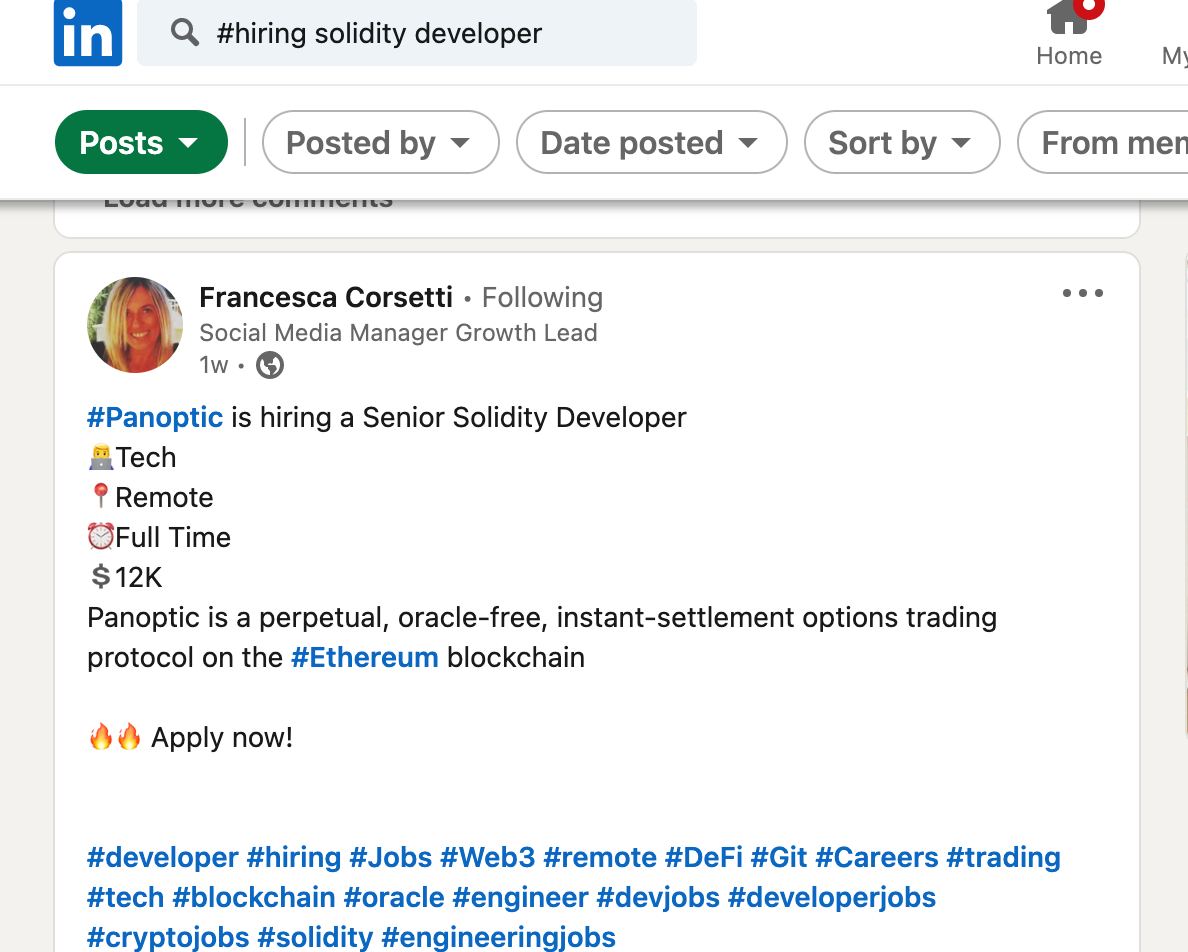Open the Posted by dropdown
The width and height of the screenshot is (1188, 952).
pyautogui.click(x=380, y=142)
